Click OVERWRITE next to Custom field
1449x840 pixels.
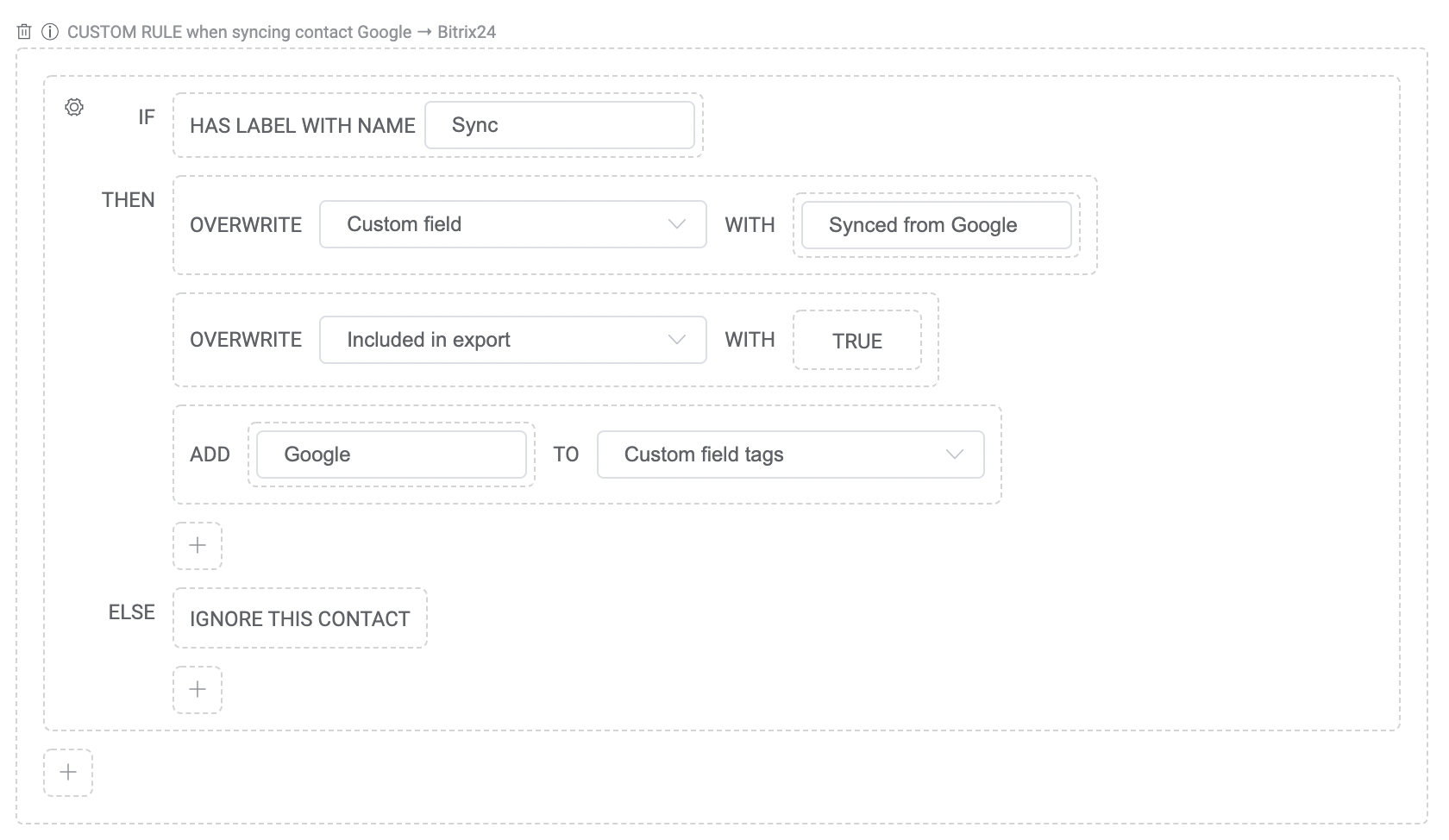246,225
